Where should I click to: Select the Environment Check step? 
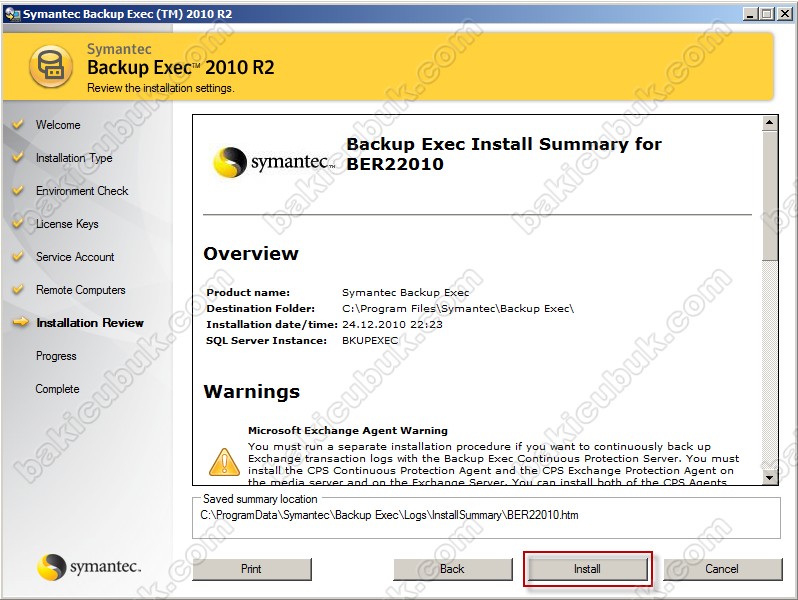(82, 191)
